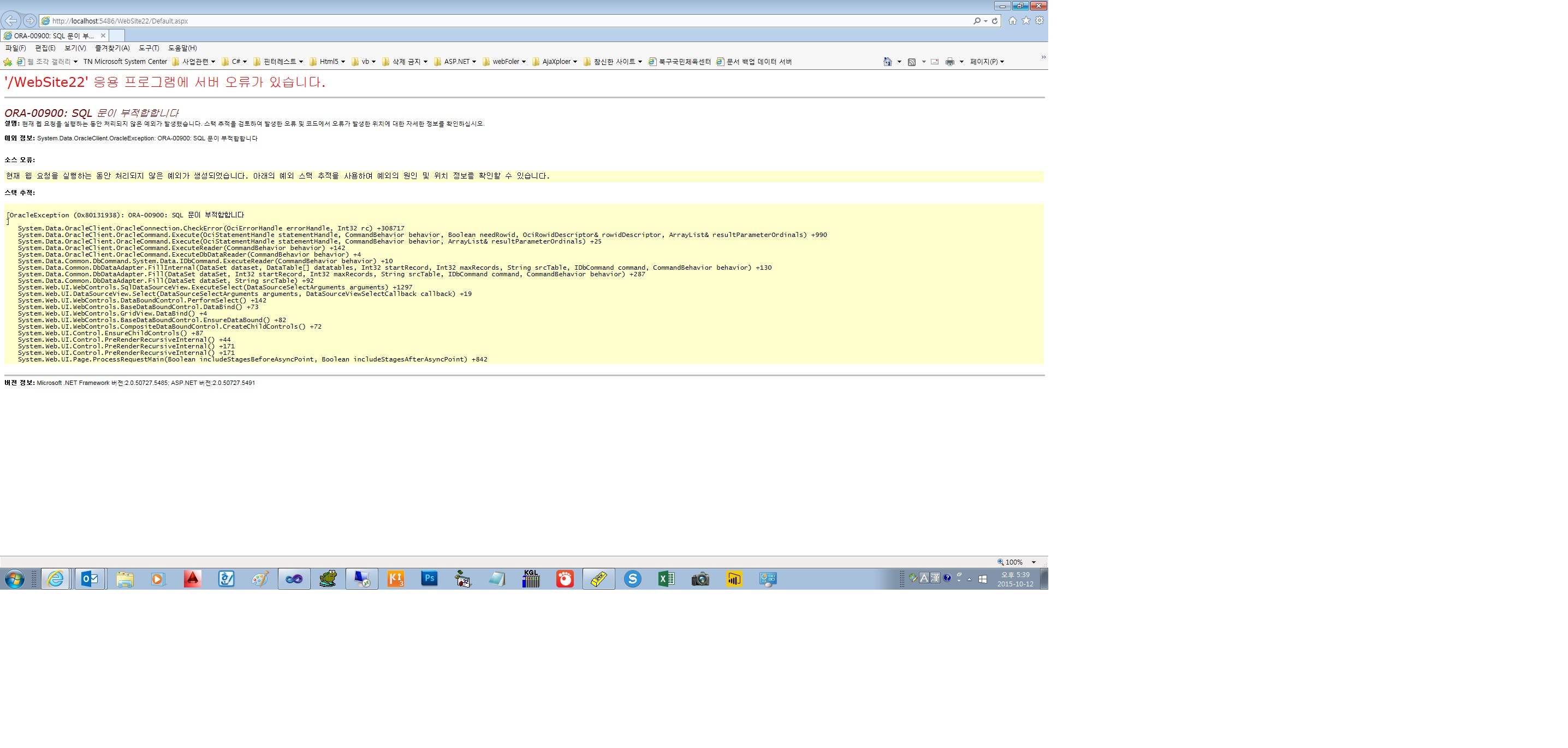Click the home page icon
Viewport: 1568px width, 748px height.
[x=1012, y=22]
